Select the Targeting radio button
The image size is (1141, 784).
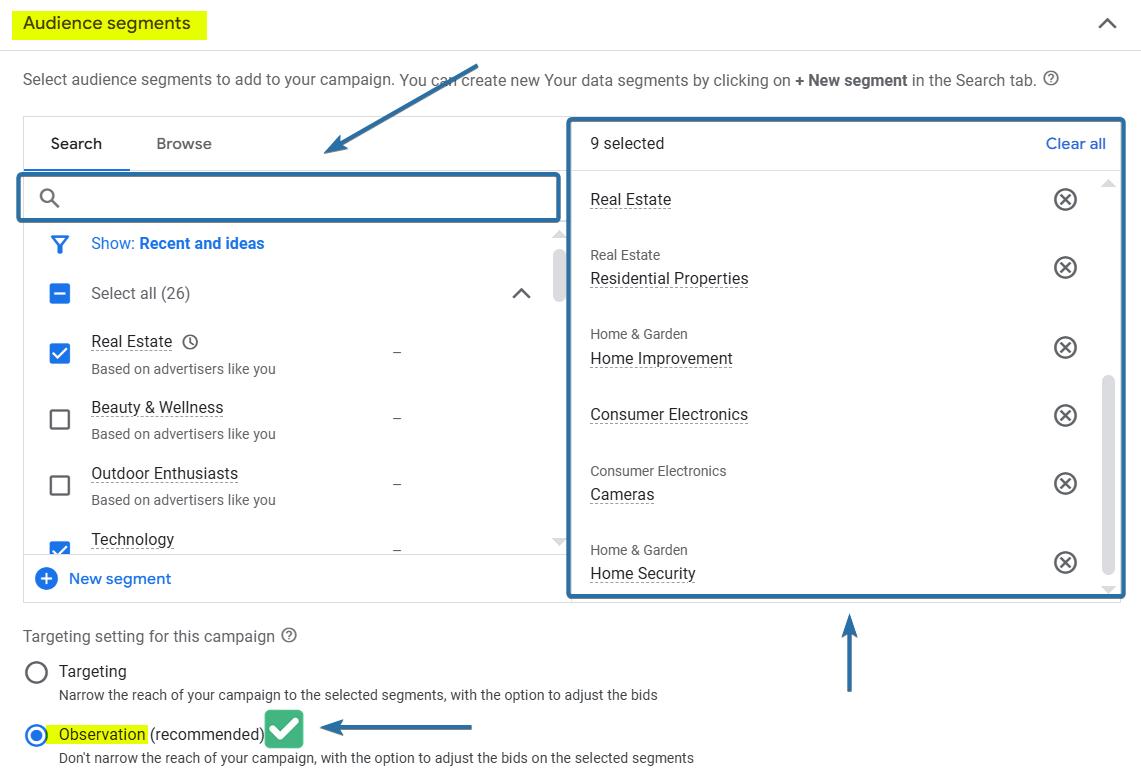pos(37,672)
